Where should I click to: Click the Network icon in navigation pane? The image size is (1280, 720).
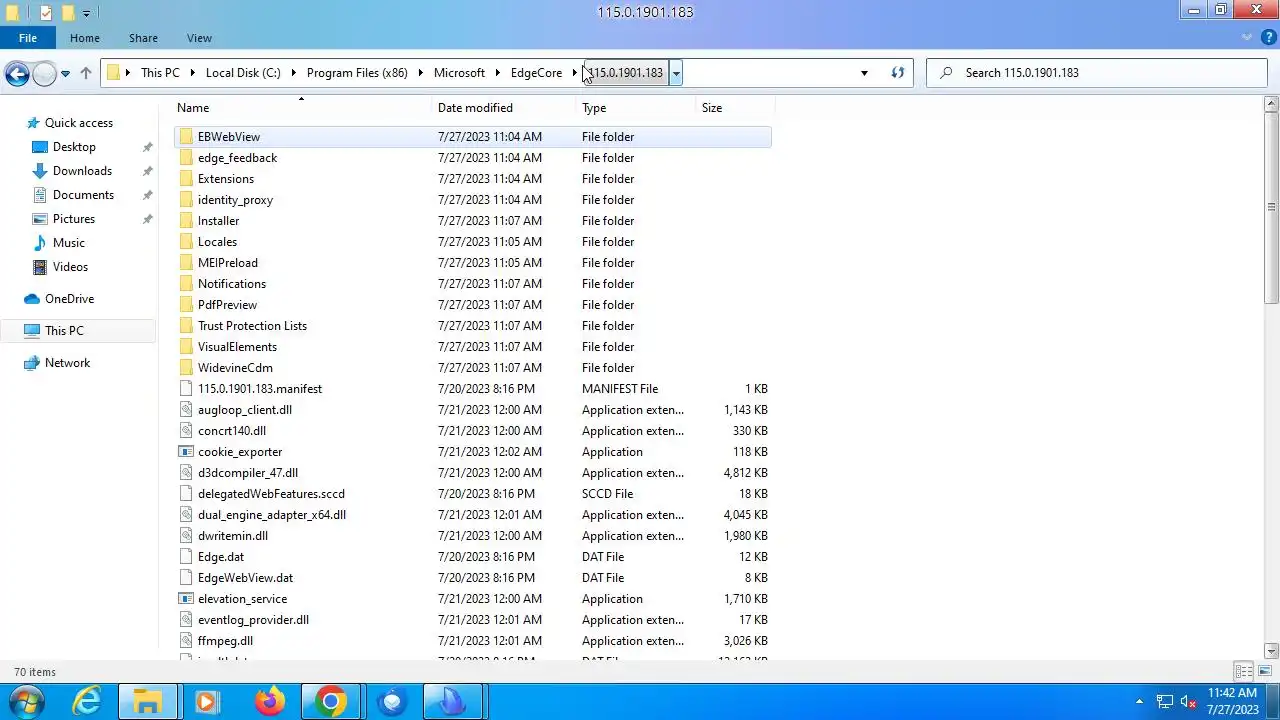pos(32,363)
